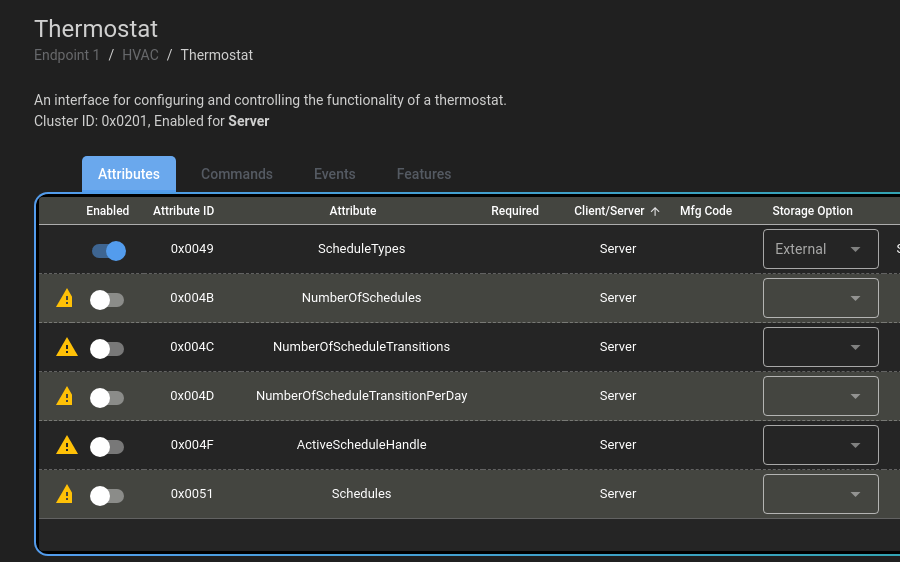Open storage dropdown for NumberOfScheduleTransitionPerDay
Screen dimensions: 900x562
coord(820,396)
